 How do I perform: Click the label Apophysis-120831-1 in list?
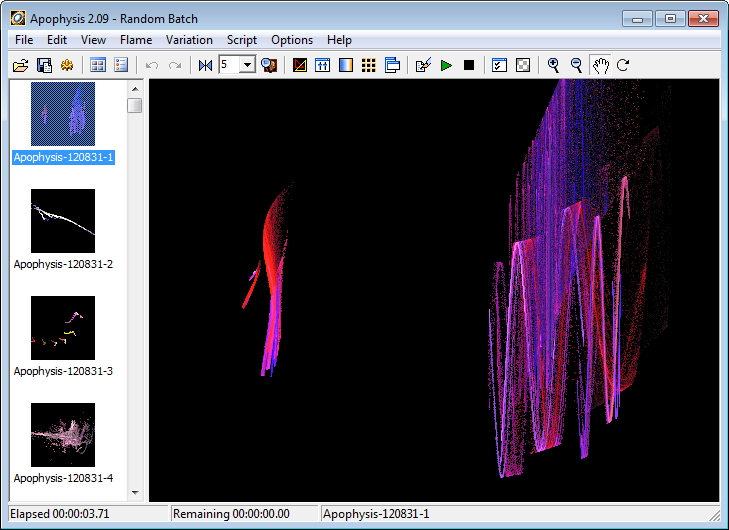[63, 157]
